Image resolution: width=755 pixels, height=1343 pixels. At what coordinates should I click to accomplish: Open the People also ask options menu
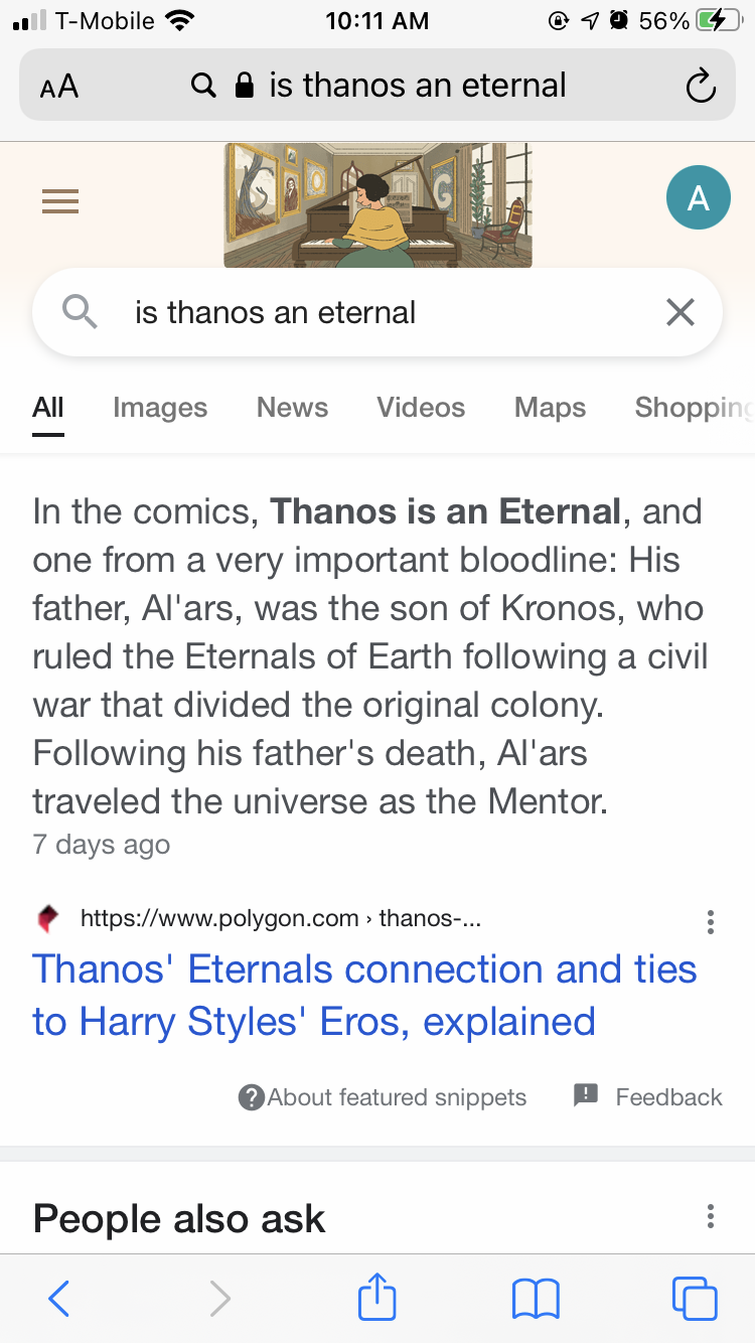pyautogui.click(x=710, y=1216)
